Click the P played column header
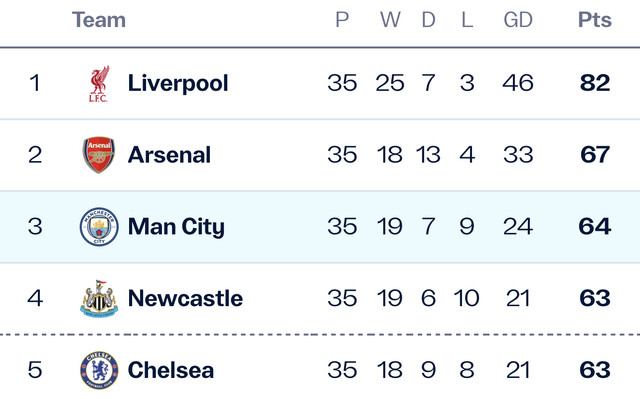This screenshot has height=399, width=640. point(342,20)
